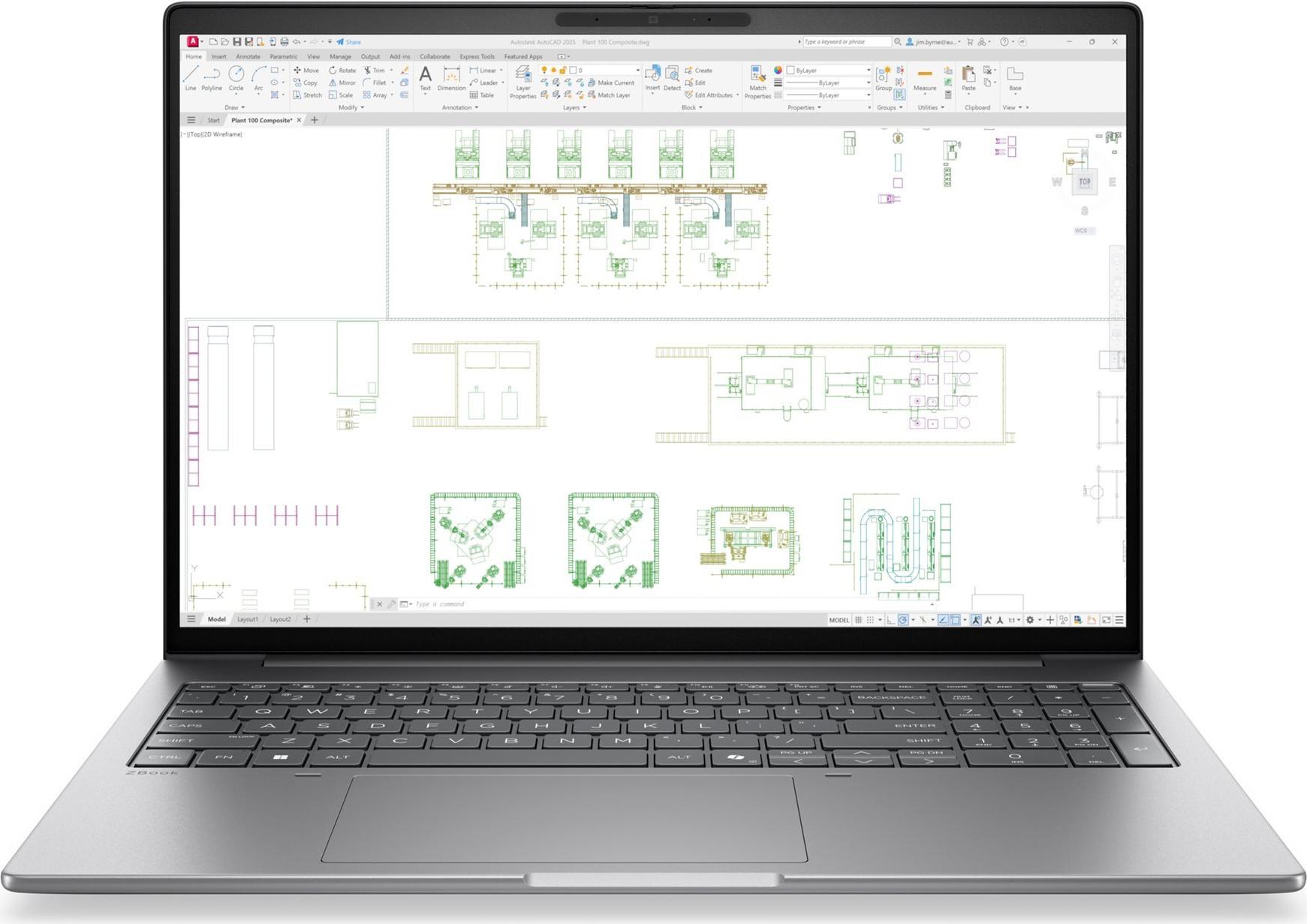Screen dimensions: 1307x924
Task: Expand the Layers panel
Action: pyautogui.click(x=575, y=107)
